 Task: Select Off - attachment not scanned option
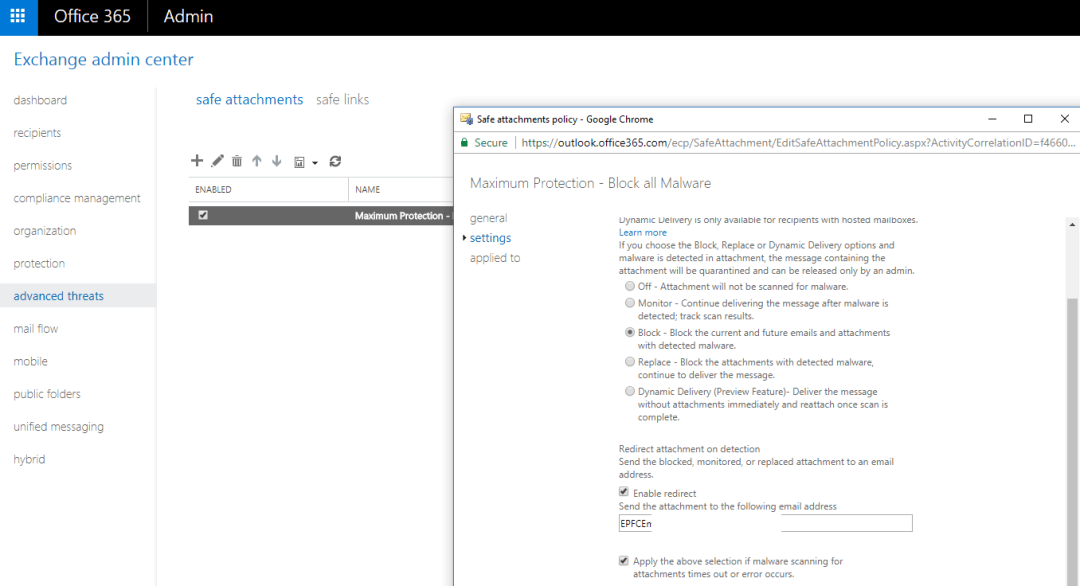coord(630,286)
